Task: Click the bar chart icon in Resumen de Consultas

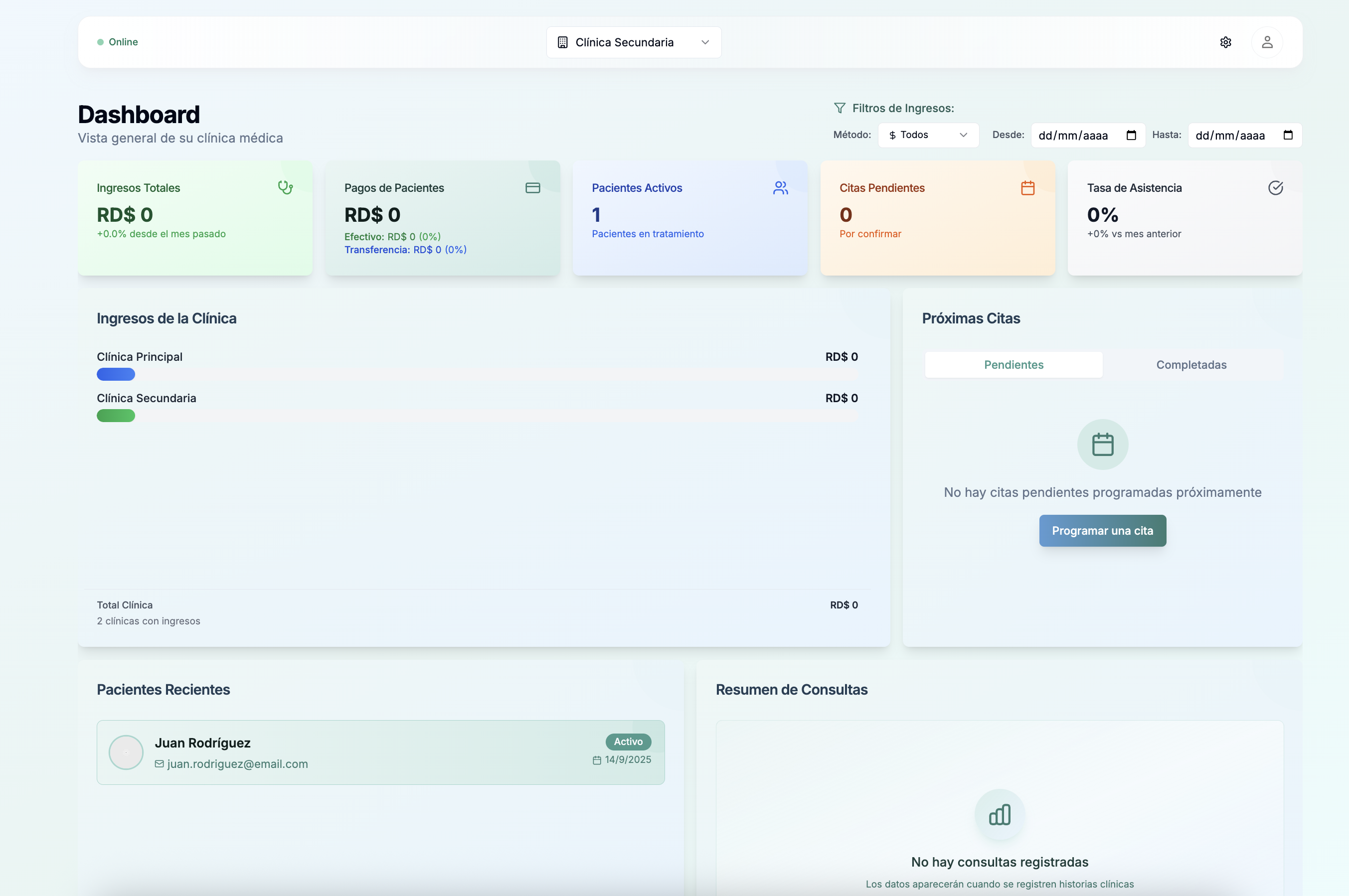Action: (x=1000, y=815)
